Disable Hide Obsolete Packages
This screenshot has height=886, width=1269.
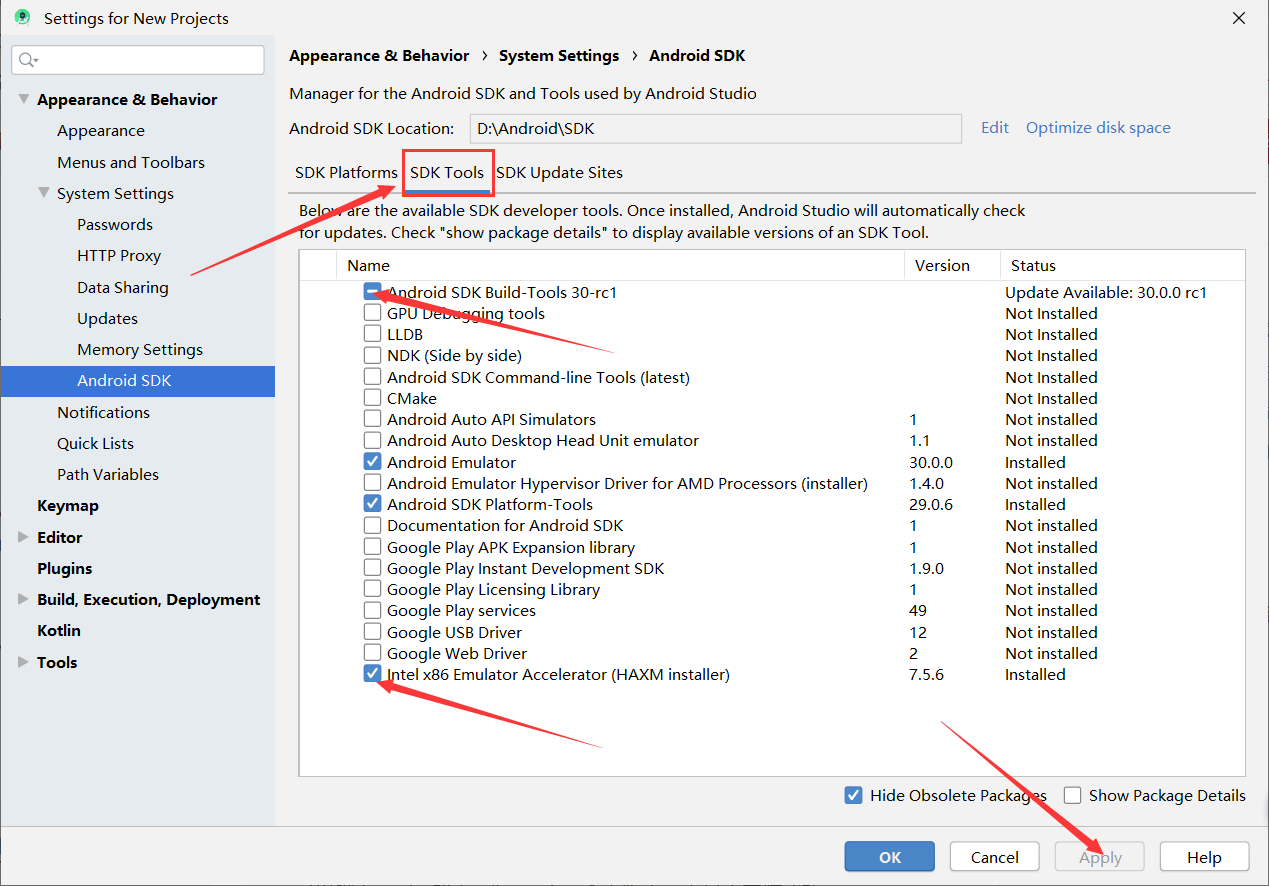(854, 795)
